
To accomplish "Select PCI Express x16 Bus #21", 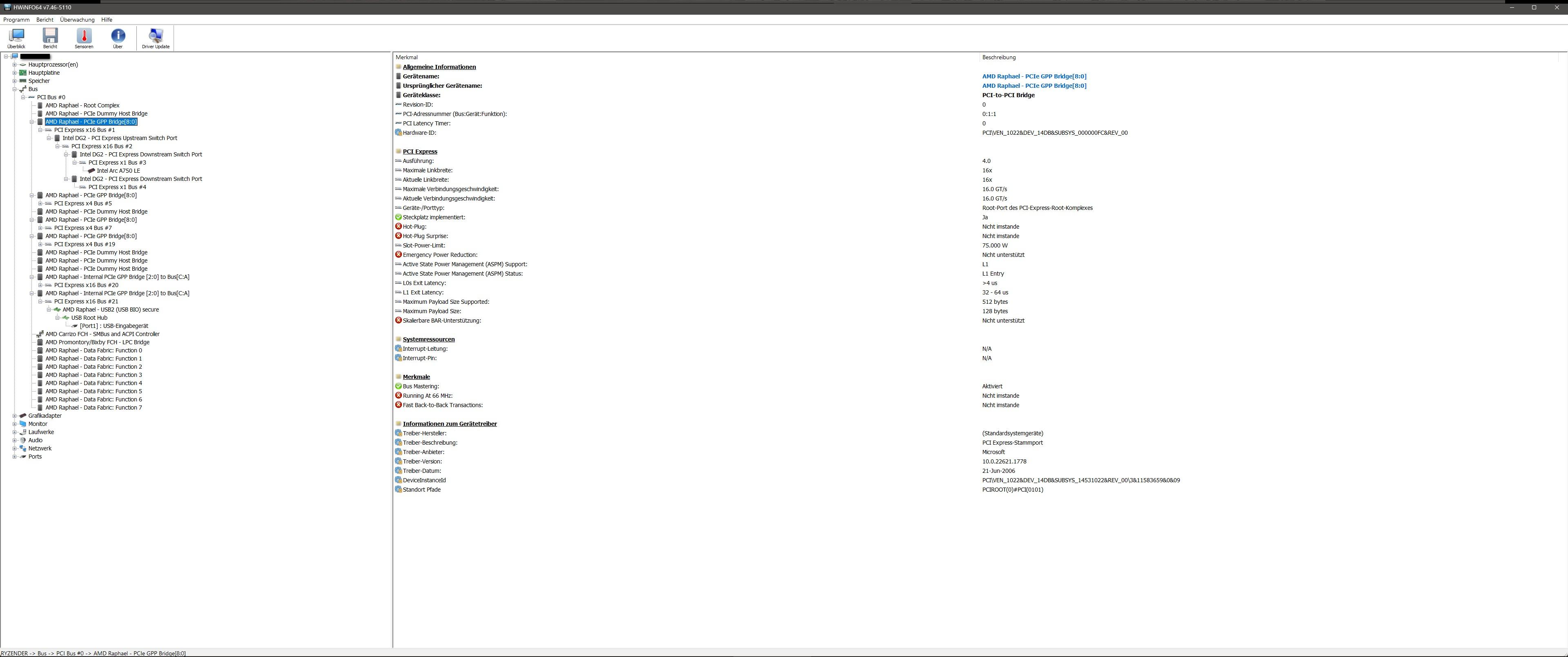I will (87, 301).
